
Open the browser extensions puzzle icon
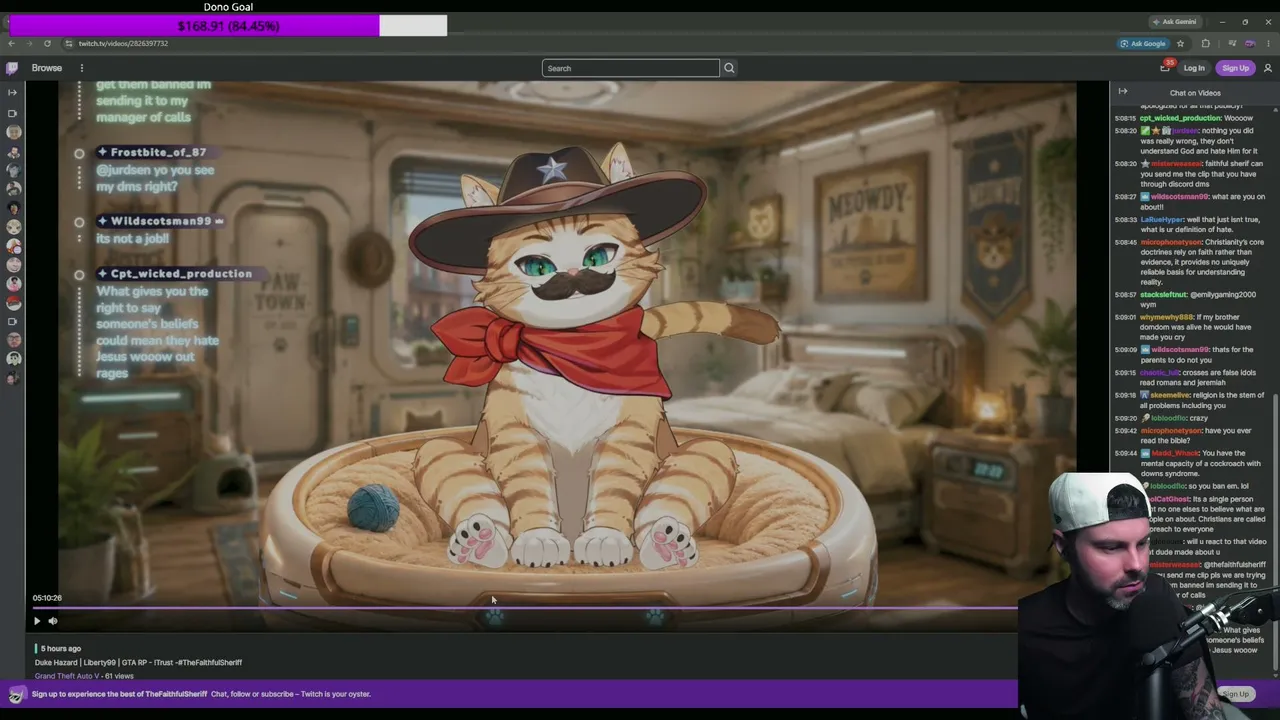(x=1205, y=43)
